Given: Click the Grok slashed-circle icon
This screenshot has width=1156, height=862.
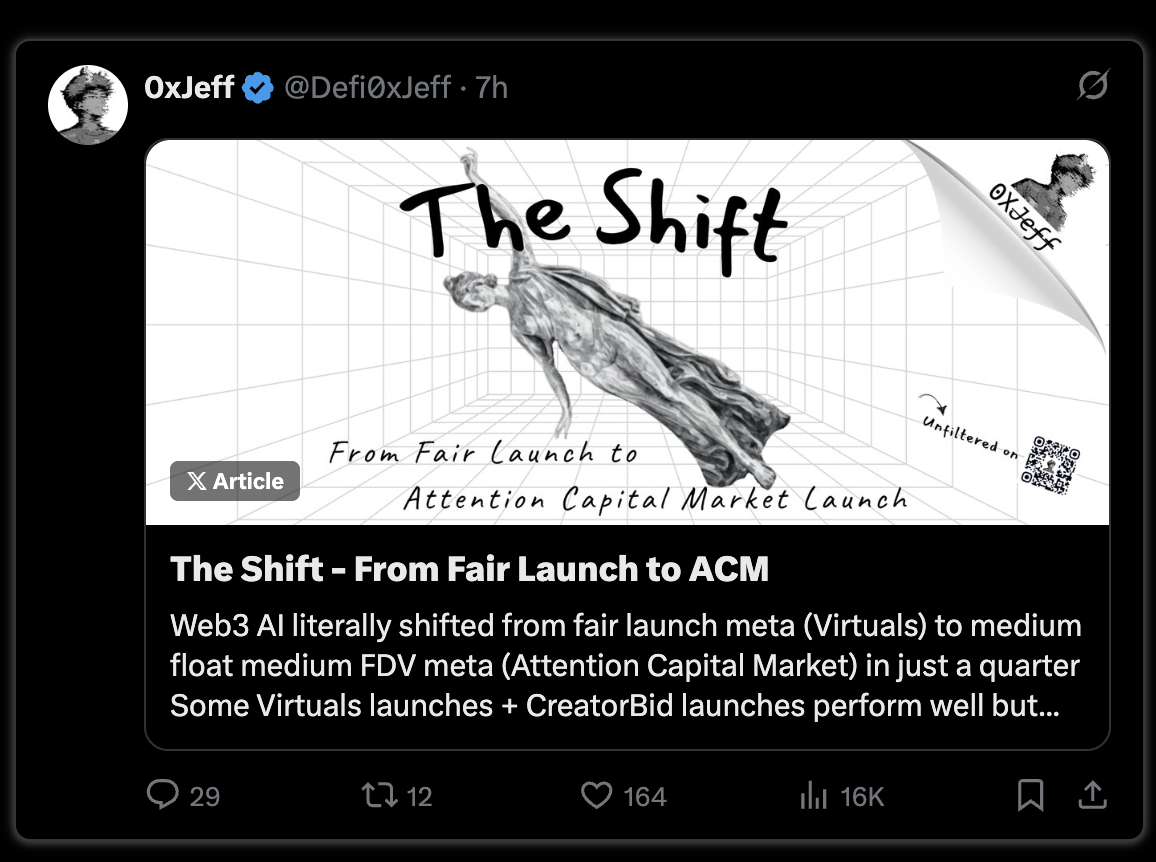Looking at the screenshot, I should click(1093, 85).
